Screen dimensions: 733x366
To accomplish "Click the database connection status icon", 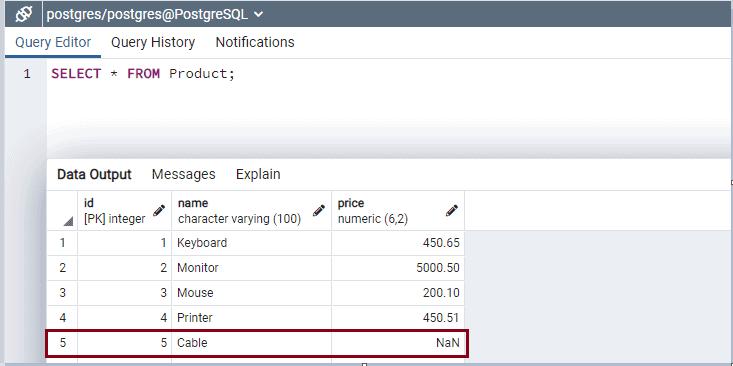I will tap(24, 14).
